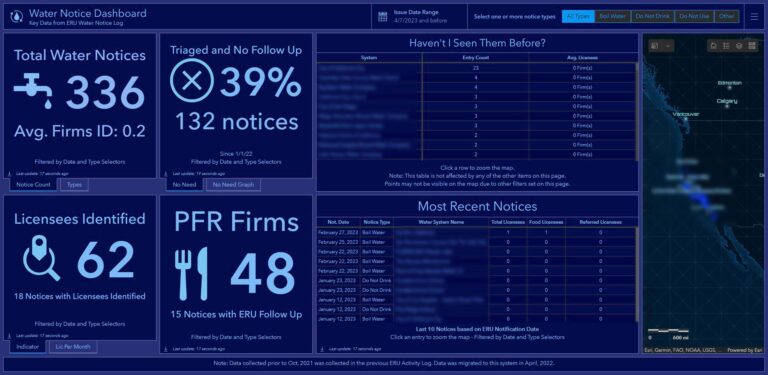Click last-update icon under Most Recent Notices

pos(322,349)
